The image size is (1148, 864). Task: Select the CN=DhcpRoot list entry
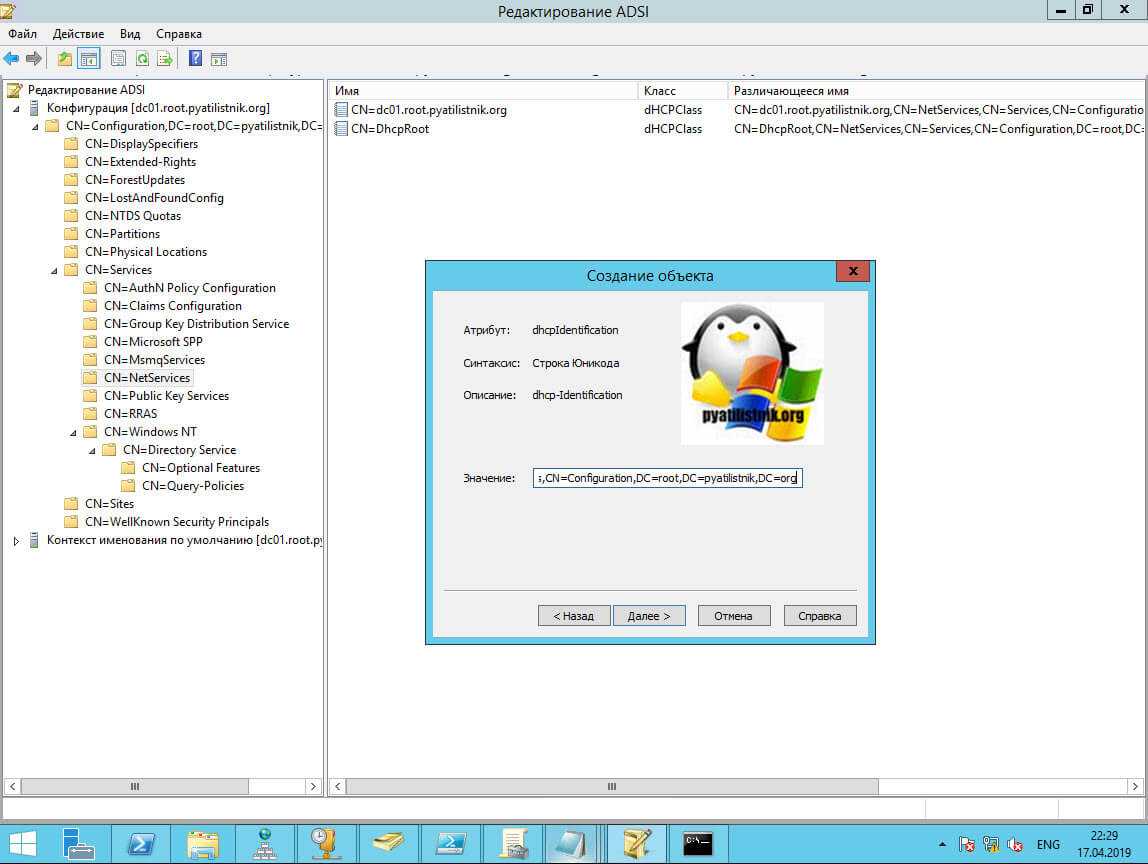coord(390,129)
